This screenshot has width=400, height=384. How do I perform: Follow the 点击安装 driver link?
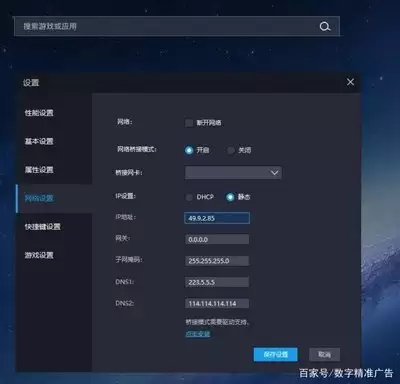click(198, 334)
